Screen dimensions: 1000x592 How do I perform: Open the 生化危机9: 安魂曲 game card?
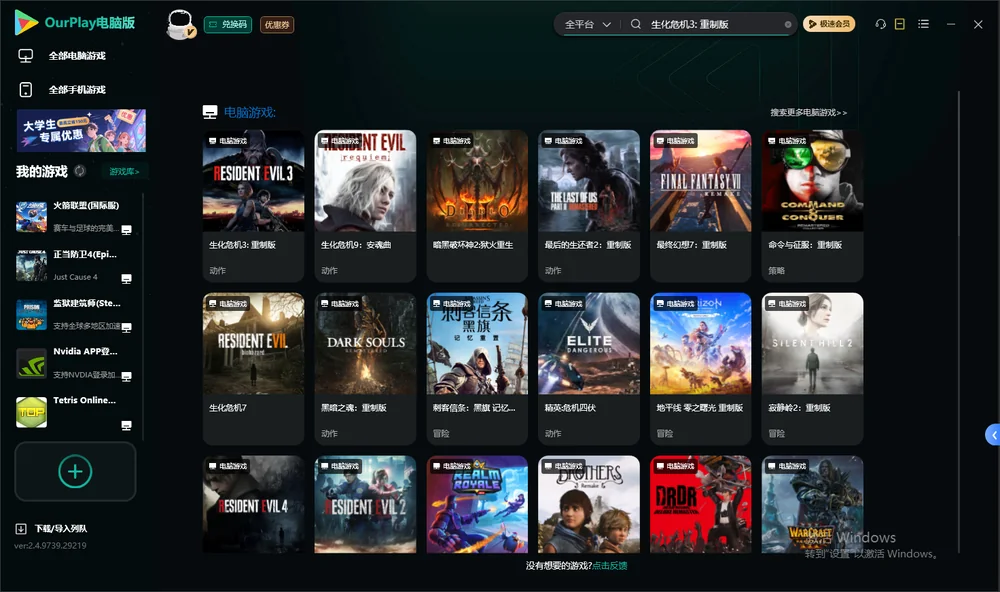point(365,205)
